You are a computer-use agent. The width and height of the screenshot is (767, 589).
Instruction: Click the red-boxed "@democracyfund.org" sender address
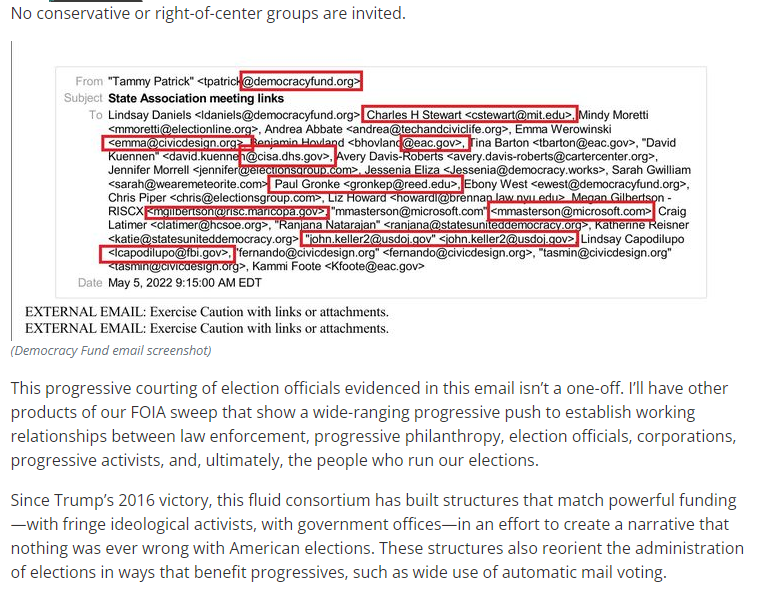[x=300, y=81]
